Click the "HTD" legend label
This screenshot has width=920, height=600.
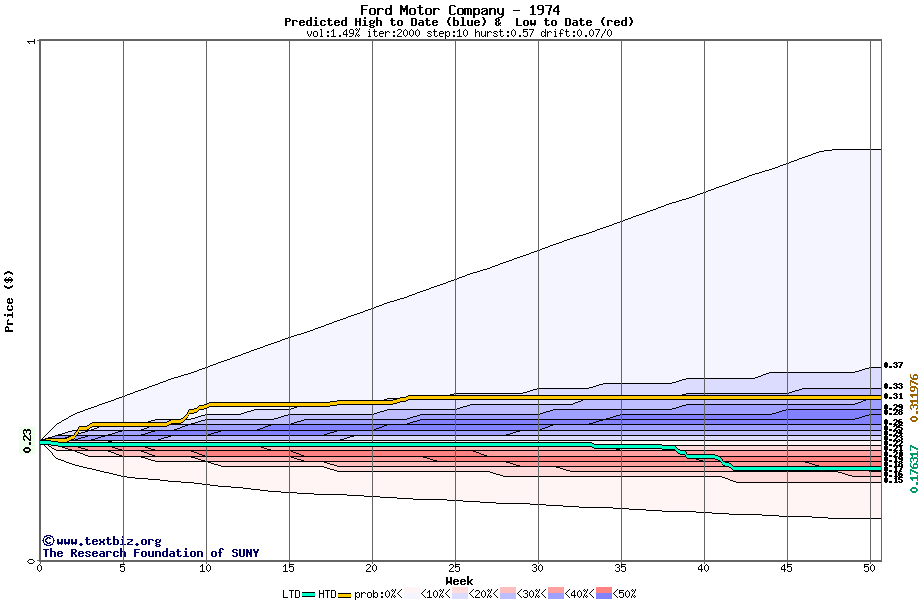point(327,594)
